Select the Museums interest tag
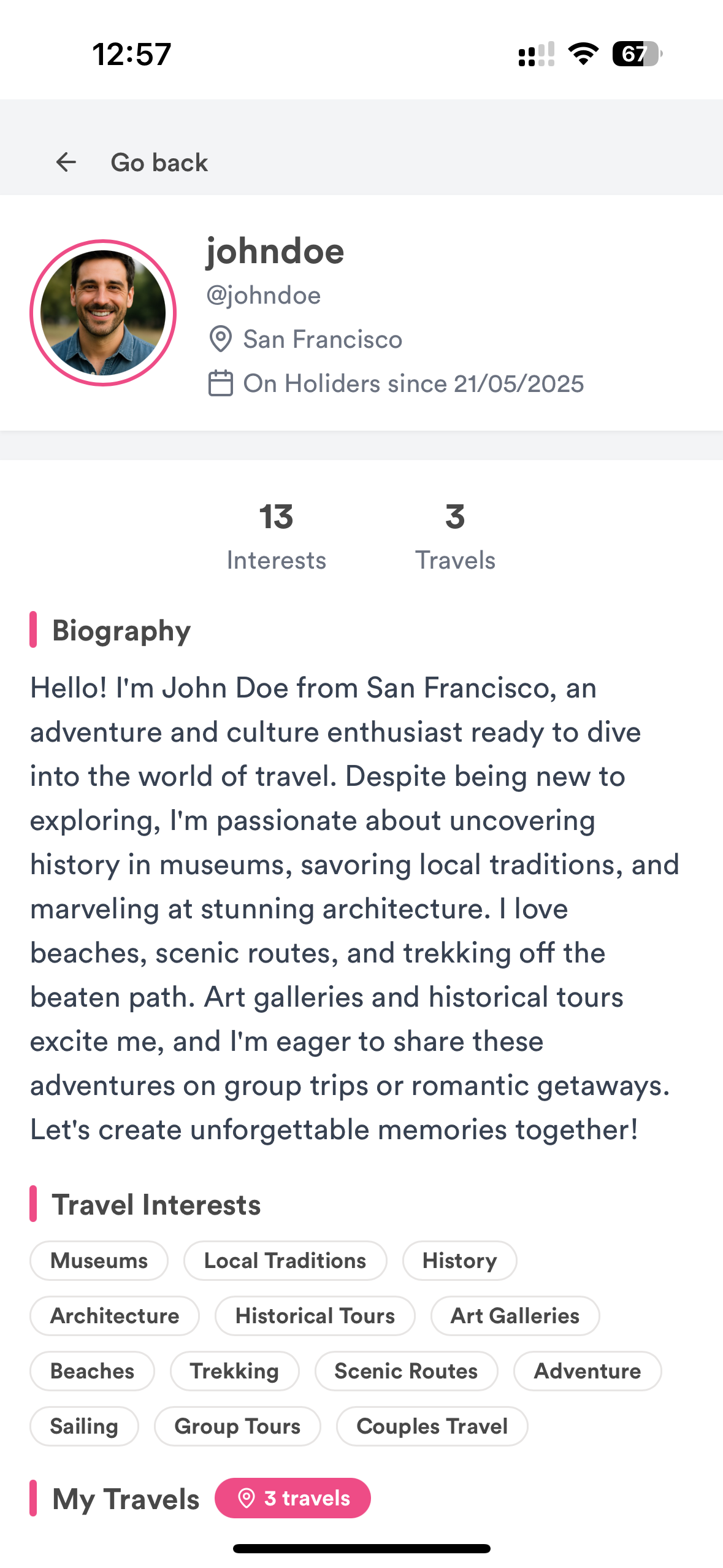 click(99, 1261)
